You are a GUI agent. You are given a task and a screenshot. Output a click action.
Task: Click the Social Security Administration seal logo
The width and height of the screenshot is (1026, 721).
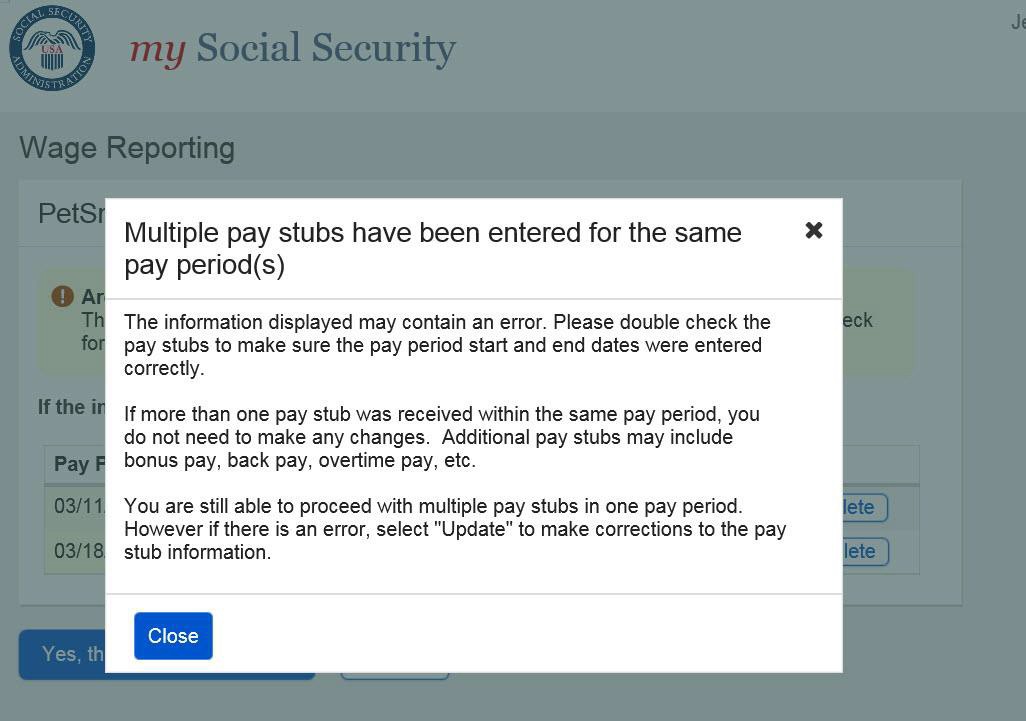(52, 48)
